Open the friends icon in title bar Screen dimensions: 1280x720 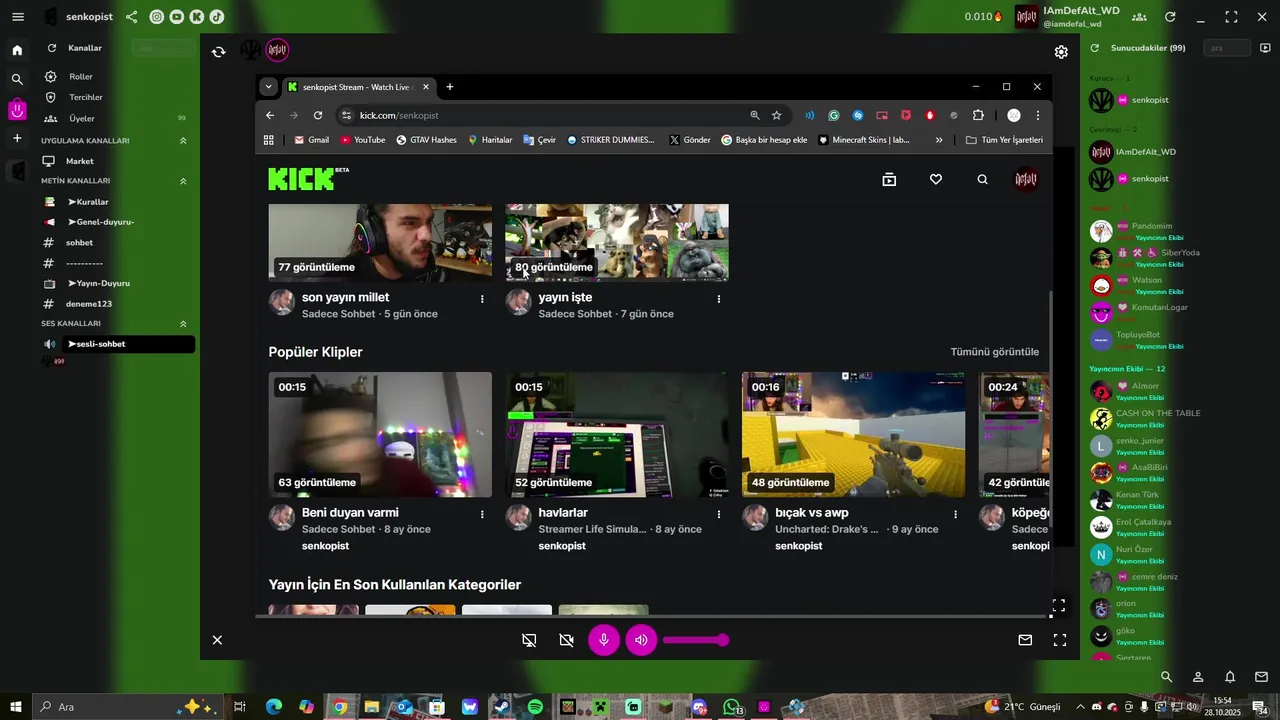pyautogui.click(x=1139, y=17)
